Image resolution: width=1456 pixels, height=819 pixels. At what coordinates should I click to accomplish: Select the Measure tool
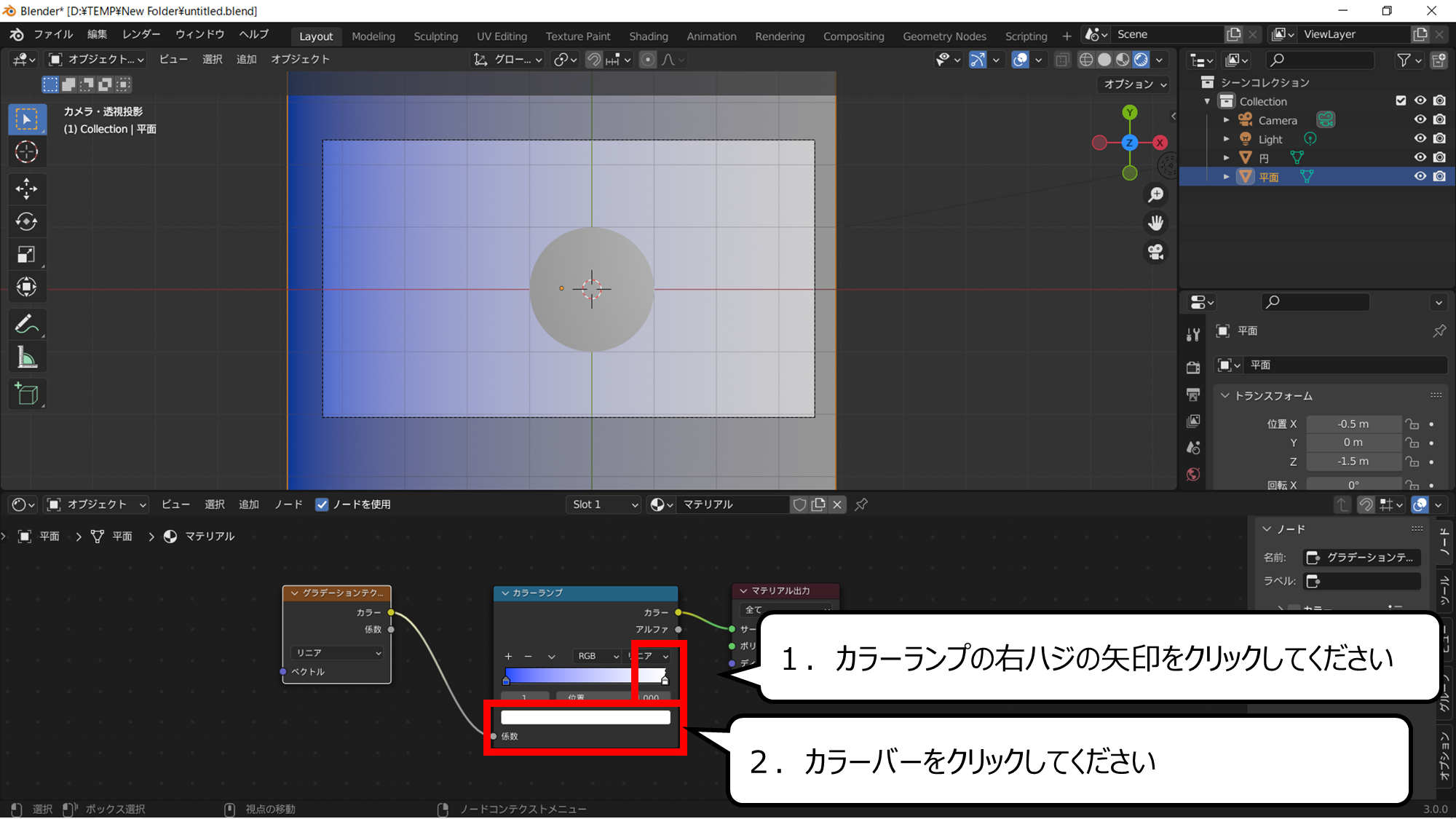[x=27, y=357]
